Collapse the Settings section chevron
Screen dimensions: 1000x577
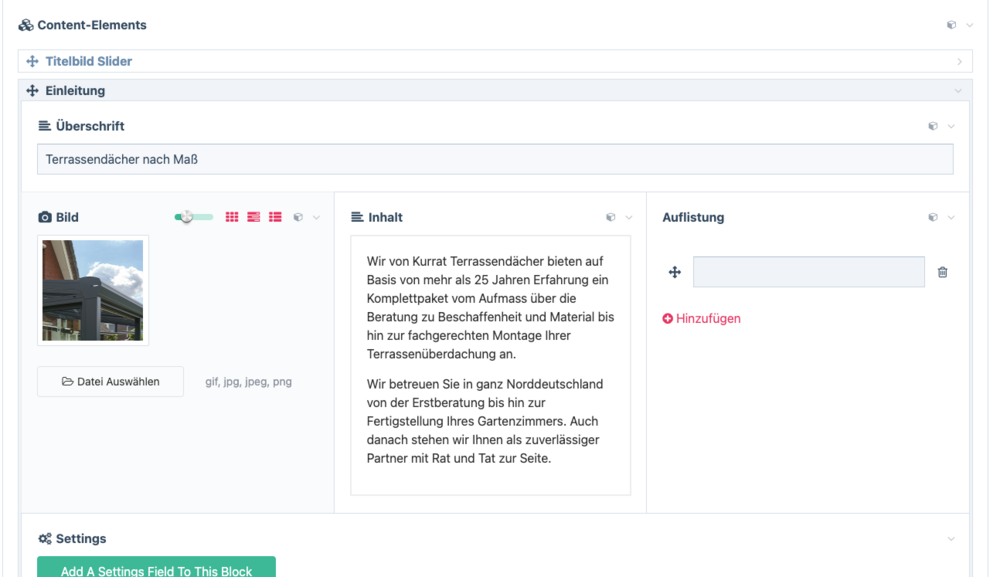click(950, 539)
